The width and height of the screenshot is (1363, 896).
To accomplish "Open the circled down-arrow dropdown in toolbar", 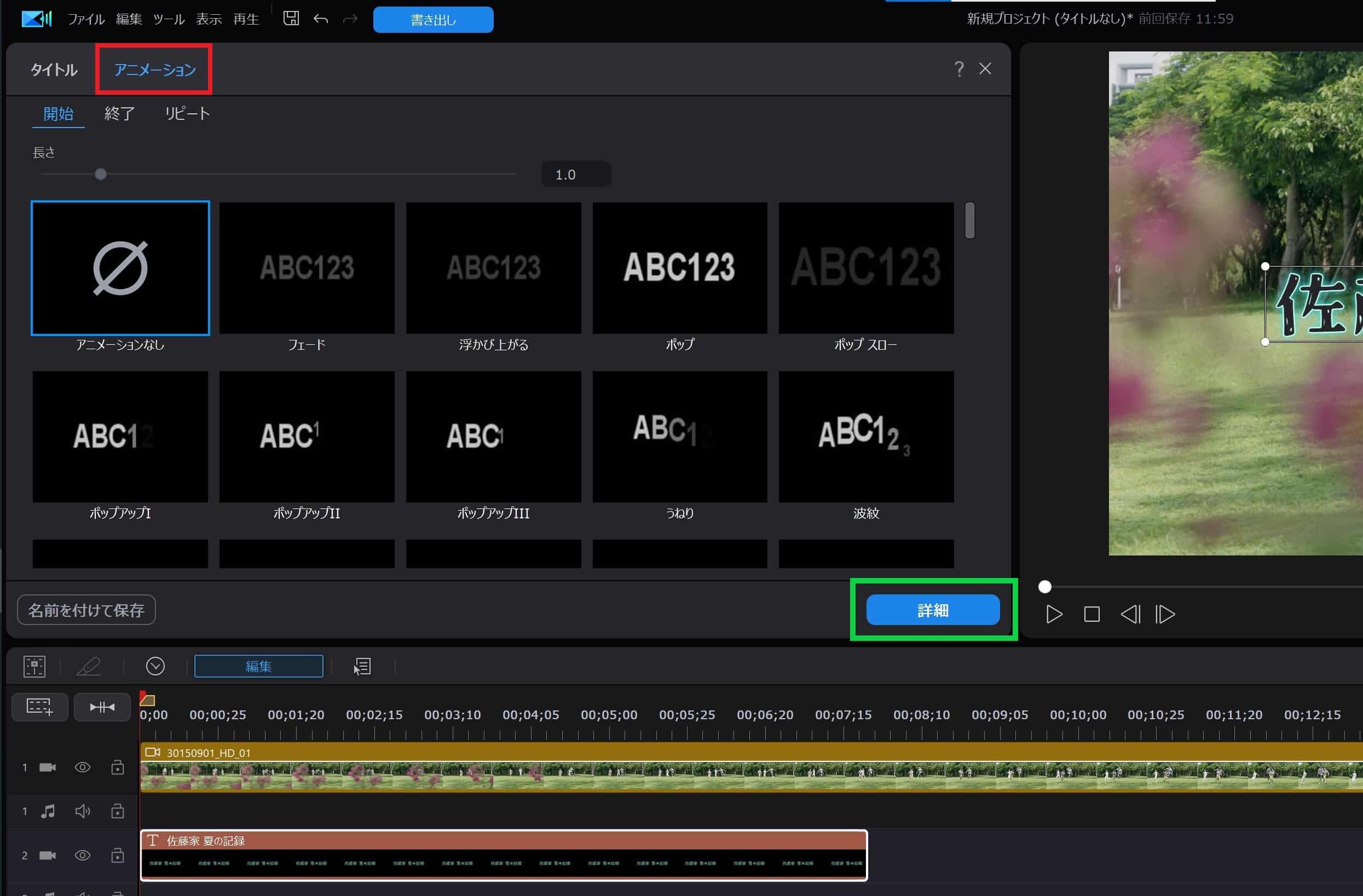I will coord(155,667).
